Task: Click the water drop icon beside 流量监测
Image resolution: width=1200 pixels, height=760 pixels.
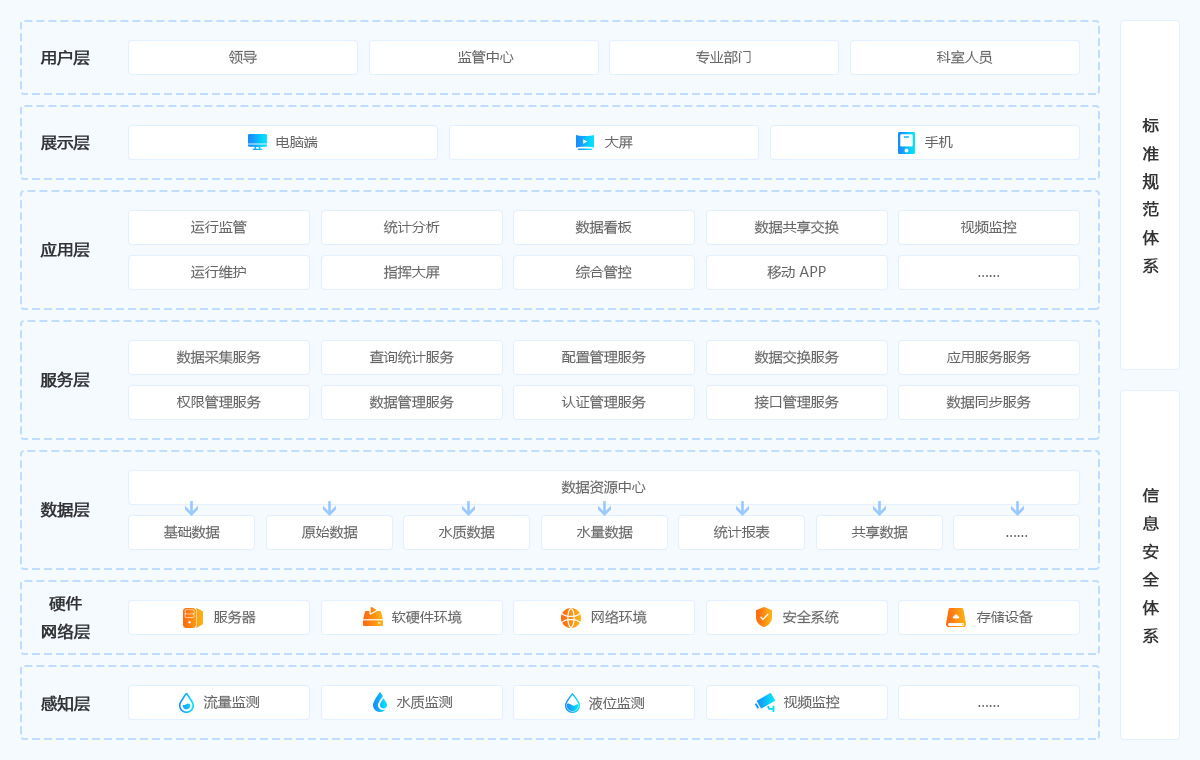Action: click(x=186, y=703)
